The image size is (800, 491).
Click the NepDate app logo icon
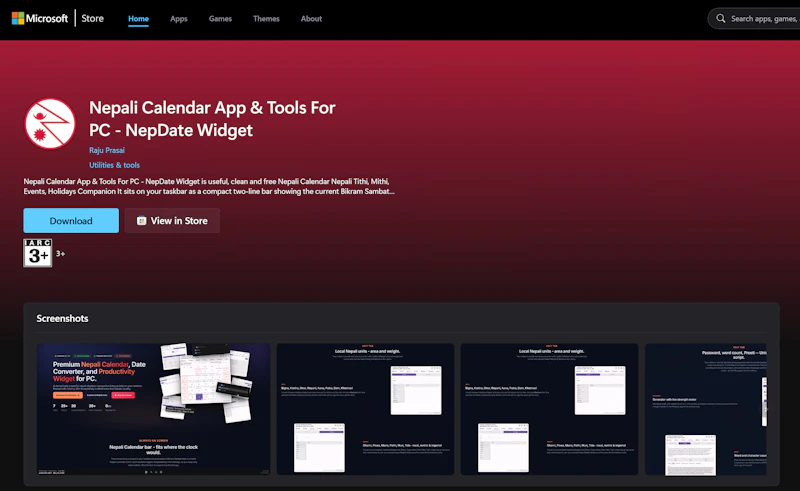coord(50,124)
